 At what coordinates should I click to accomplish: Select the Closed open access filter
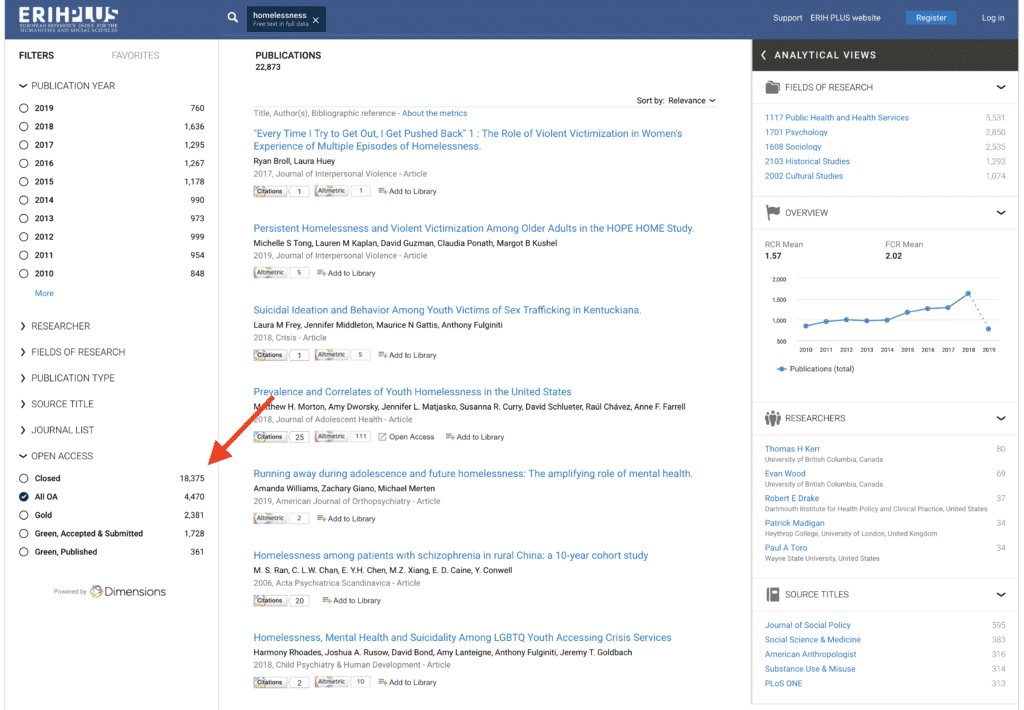pyautogui.click(x=24, y=479)
